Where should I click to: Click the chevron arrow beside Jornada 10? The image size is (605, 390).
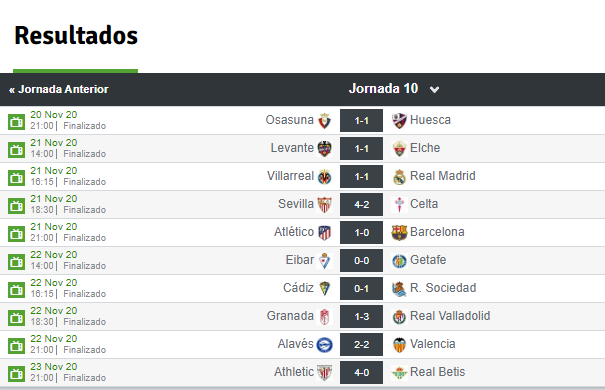tap(434, 89)
